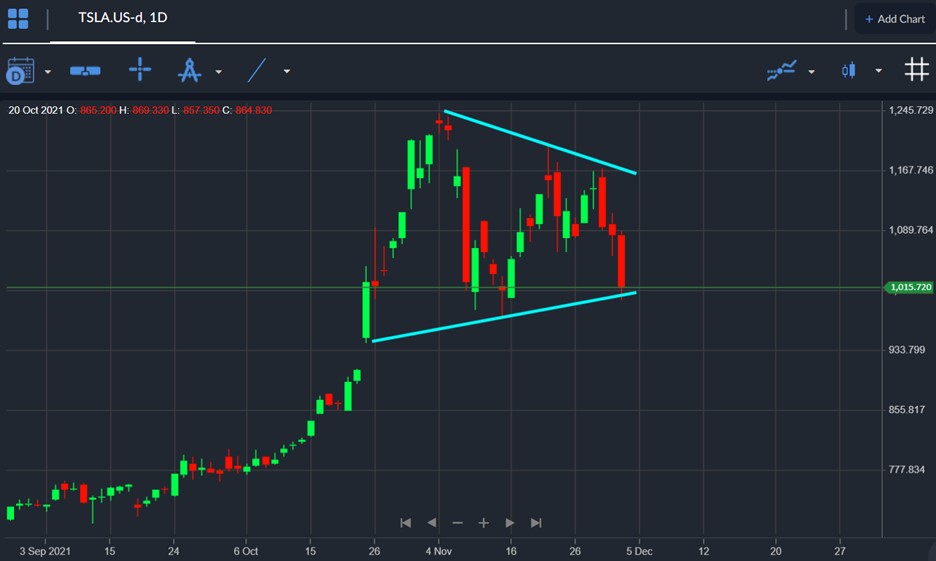Click the closing value 864.830 in readout

coord(254,110)
